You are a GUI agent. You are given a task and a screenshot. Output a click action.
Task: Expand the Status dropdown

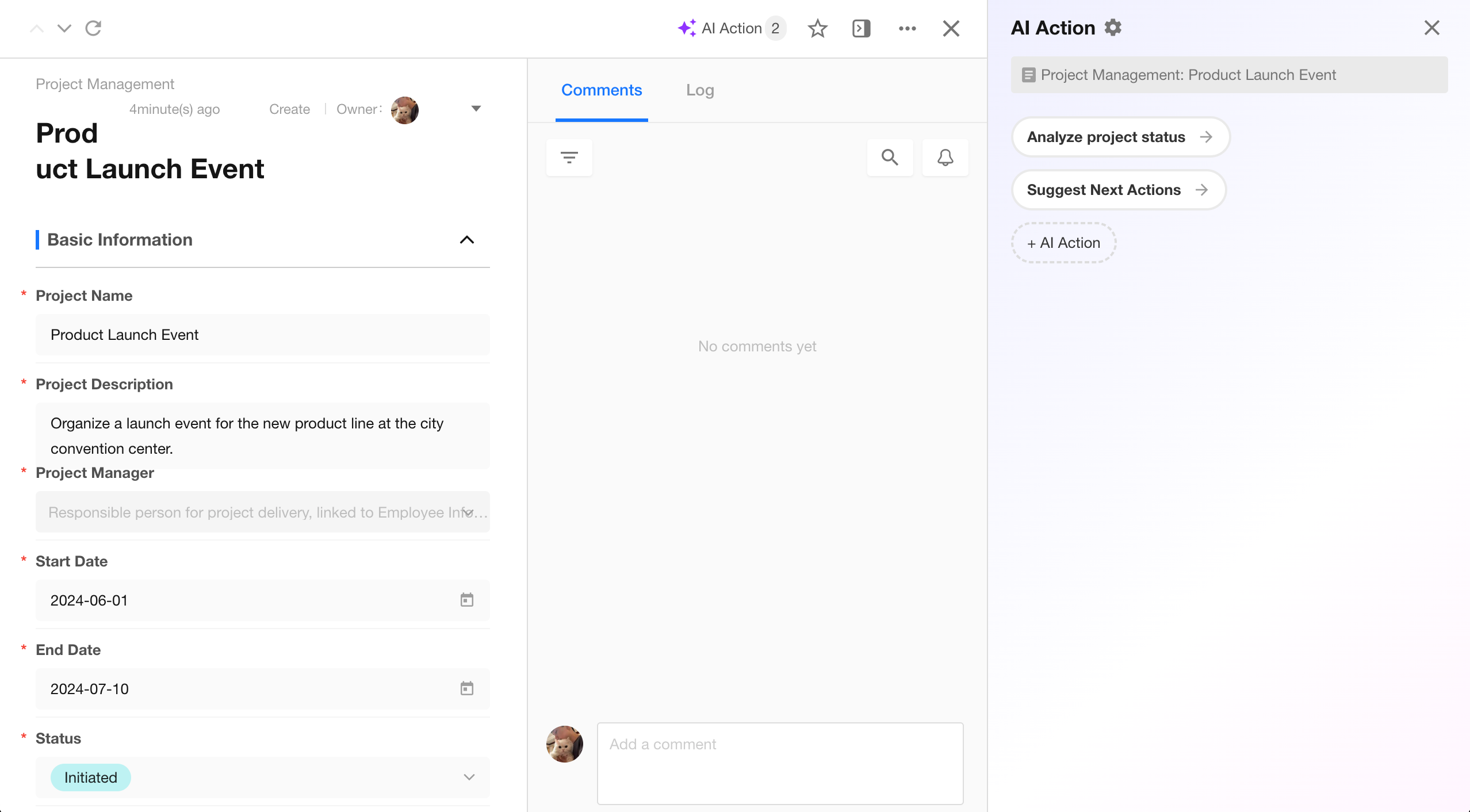pyautogui.click(x=469, y=777)
